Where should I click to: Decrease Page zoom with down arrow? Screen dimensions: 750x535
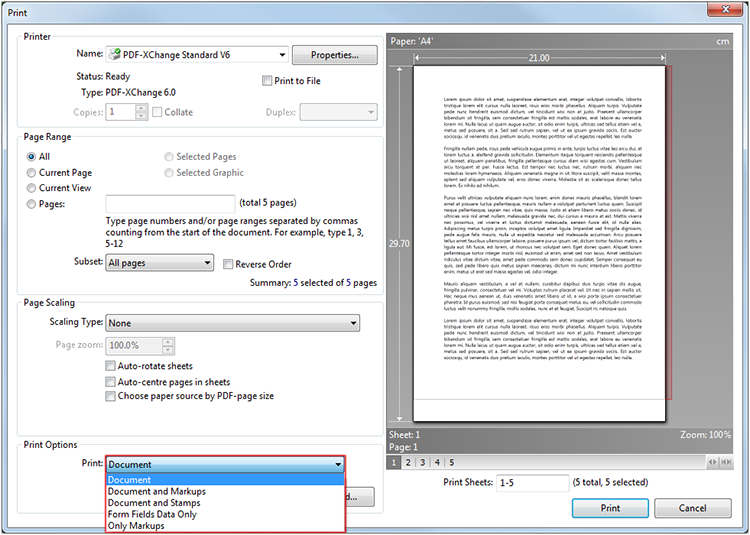pos(168,350)
